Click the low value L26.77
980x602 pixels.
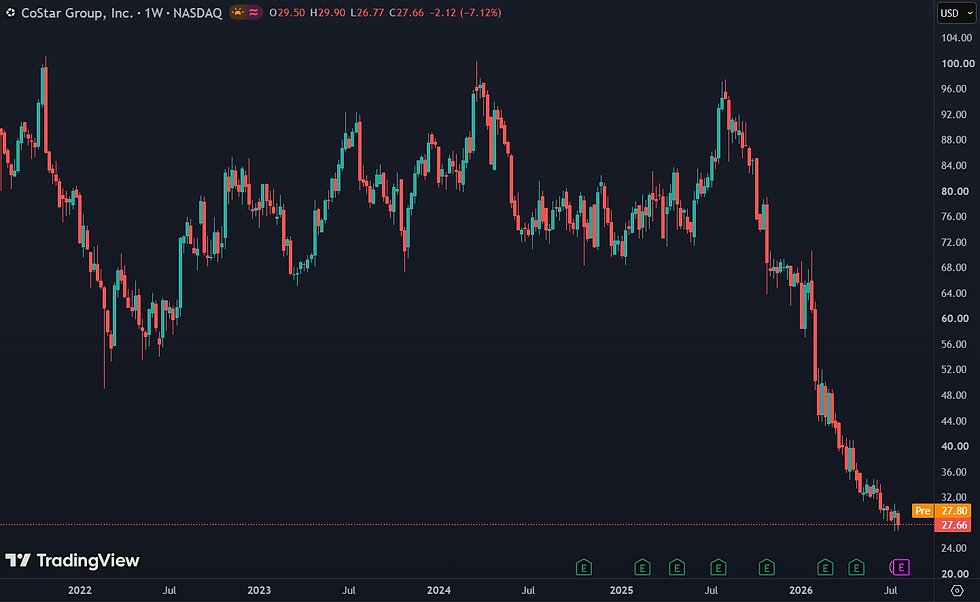pos(367,13)
